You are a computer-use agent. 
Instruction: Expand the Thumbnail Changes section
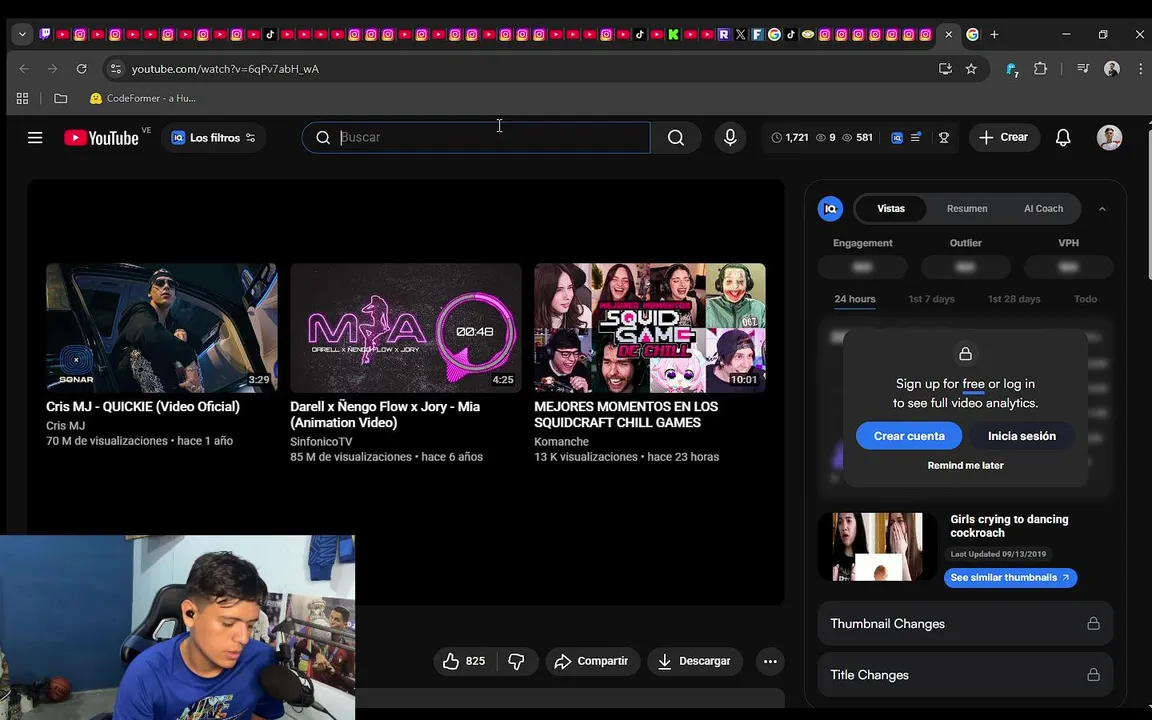tap(965, 624)
